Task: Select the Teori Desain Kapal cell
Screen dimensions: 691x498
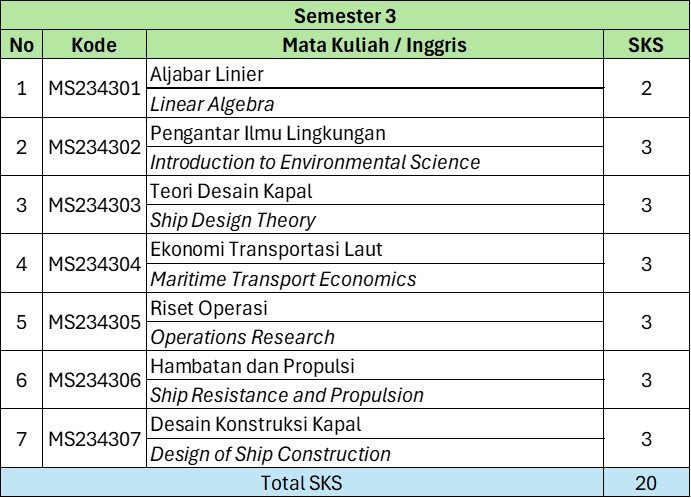Action: click(x=231, y=191)
